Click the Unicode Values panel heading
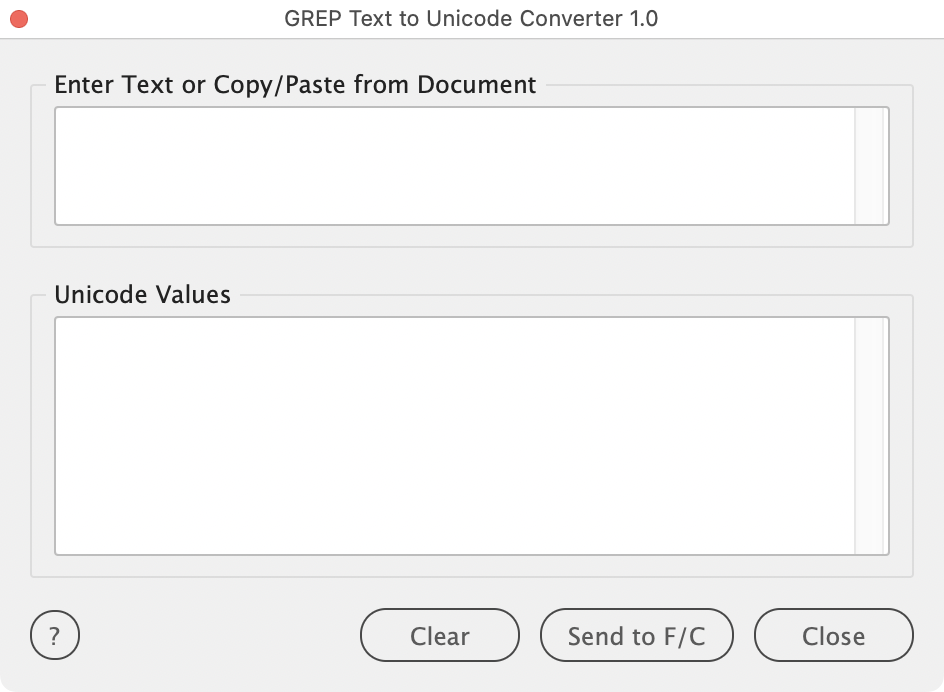Screen dimensions: 944x692 click(x=143, y=295)
